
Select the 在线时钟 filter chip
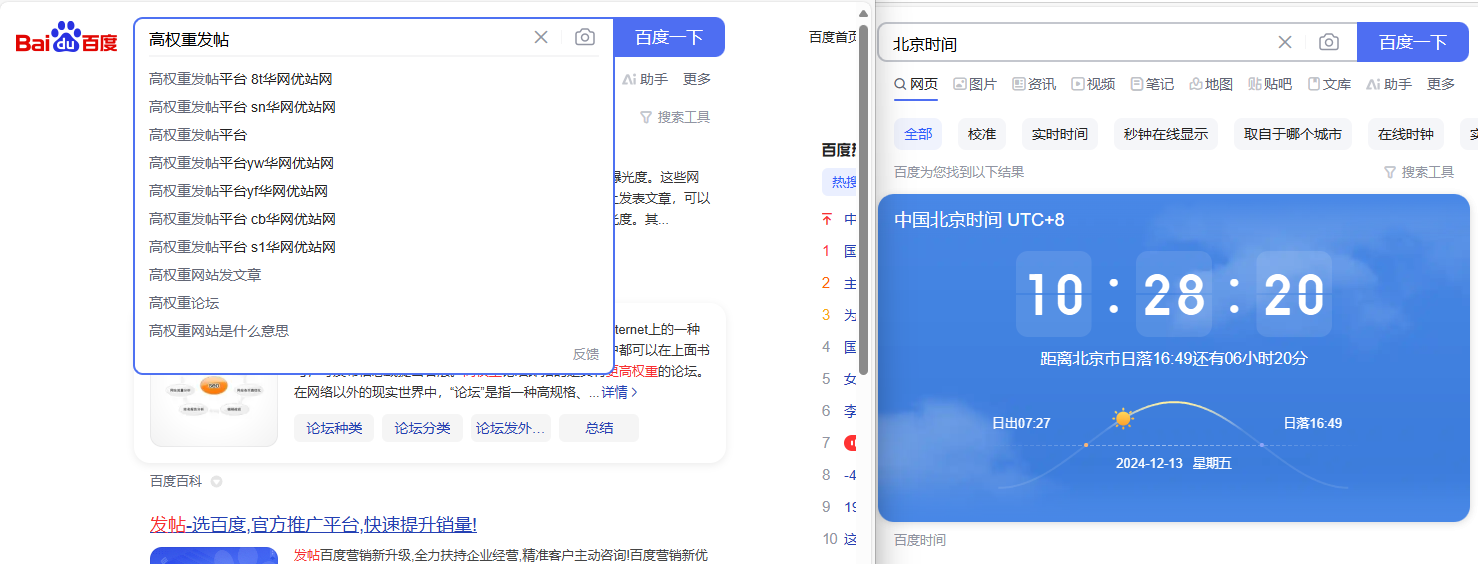(x=1406, y=134)
